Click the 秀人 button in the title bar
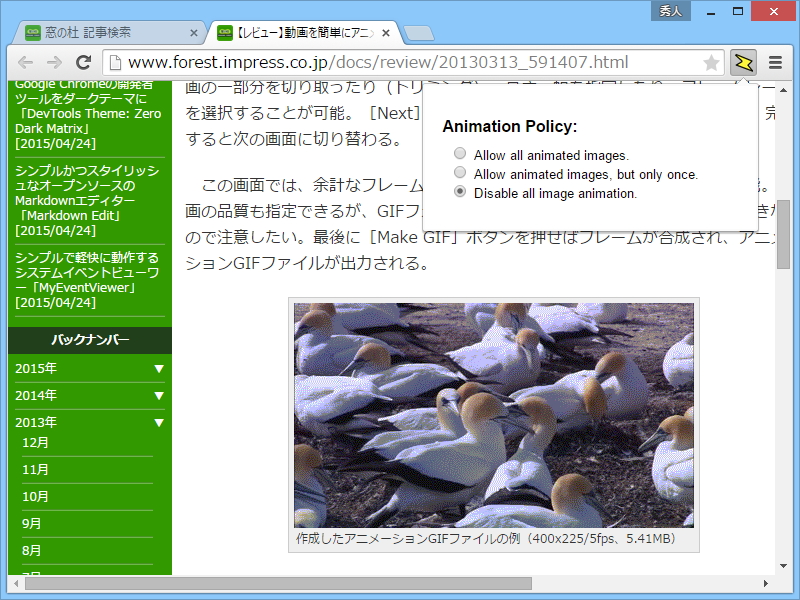This screenshot has width=800, height=600. (670, 11)
